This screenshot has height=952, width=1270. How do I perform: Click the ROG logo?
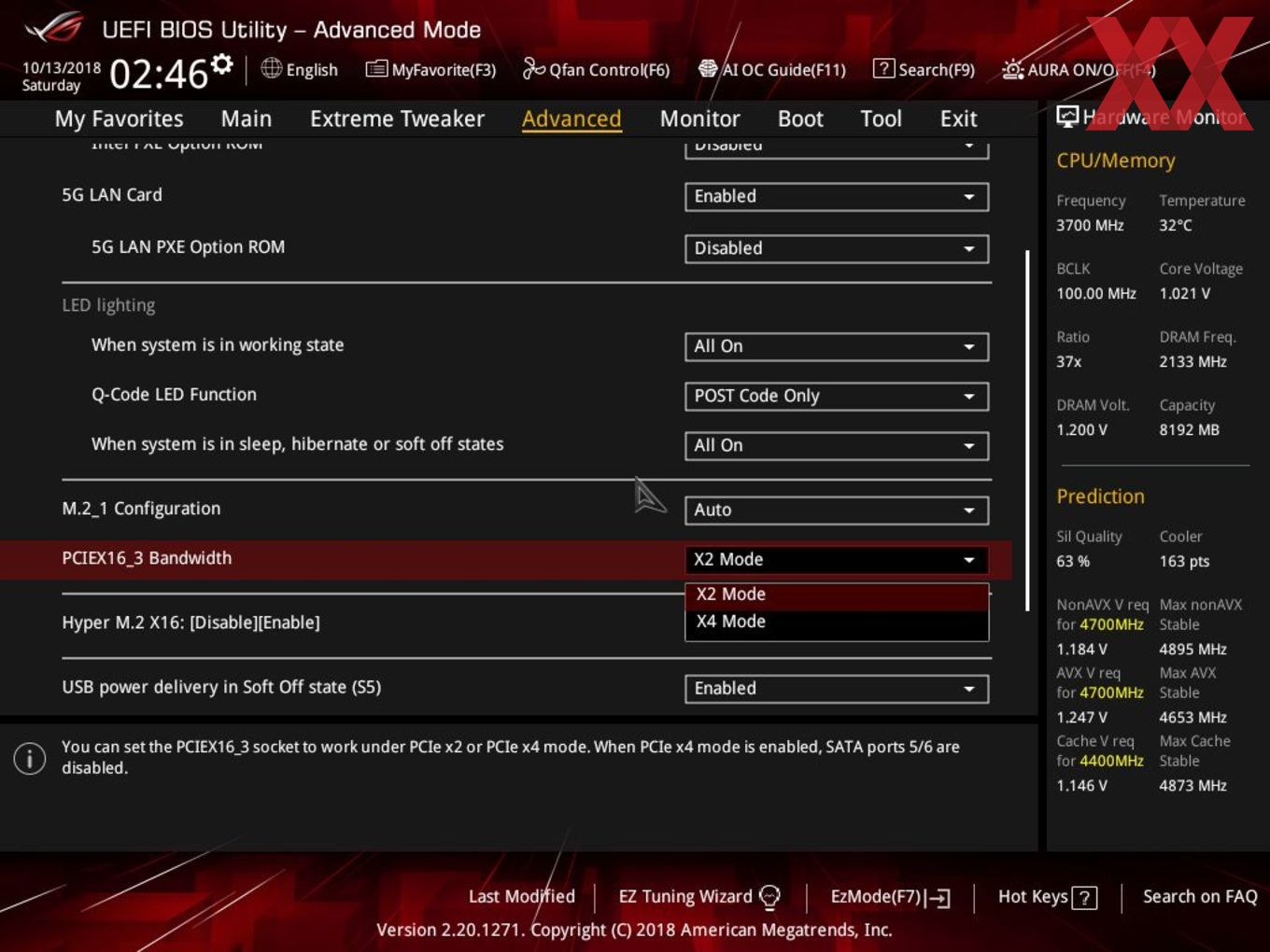(x=54, y=28)
